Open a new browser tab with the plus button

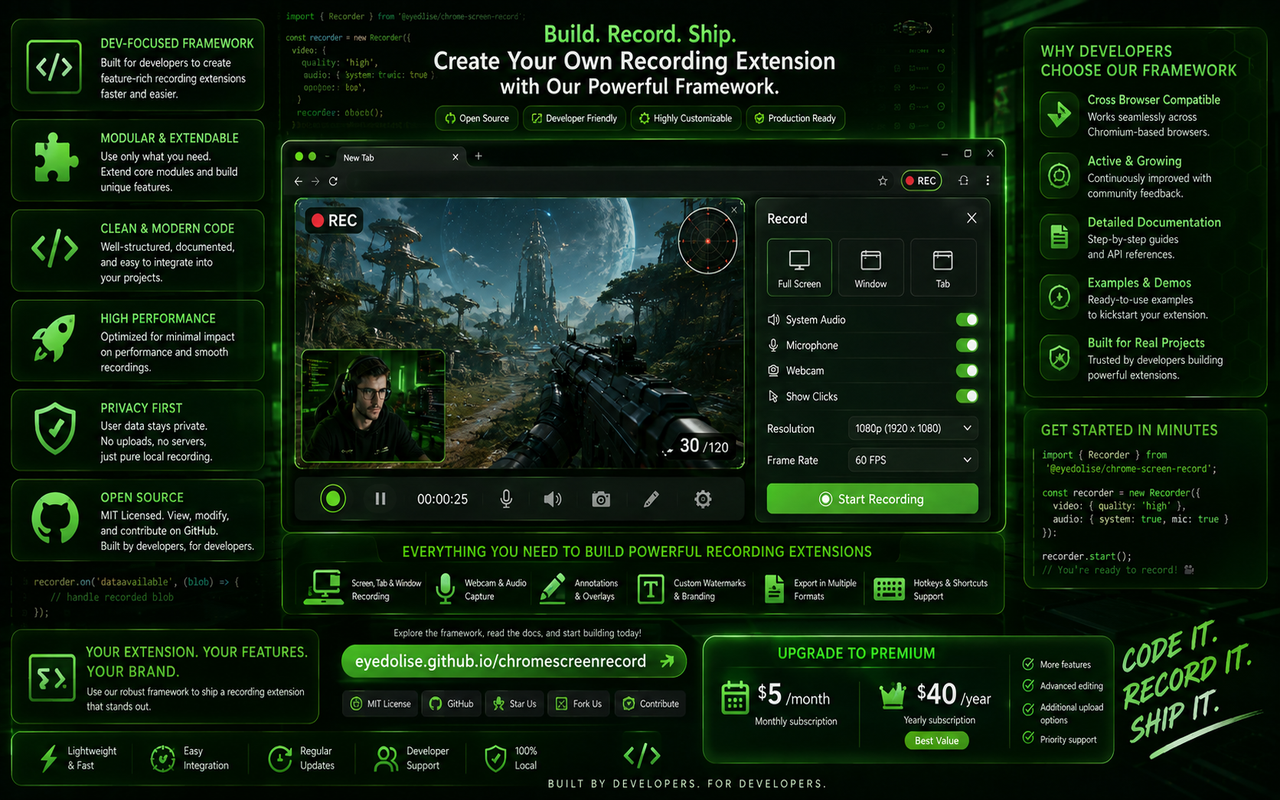pos(478,156)
